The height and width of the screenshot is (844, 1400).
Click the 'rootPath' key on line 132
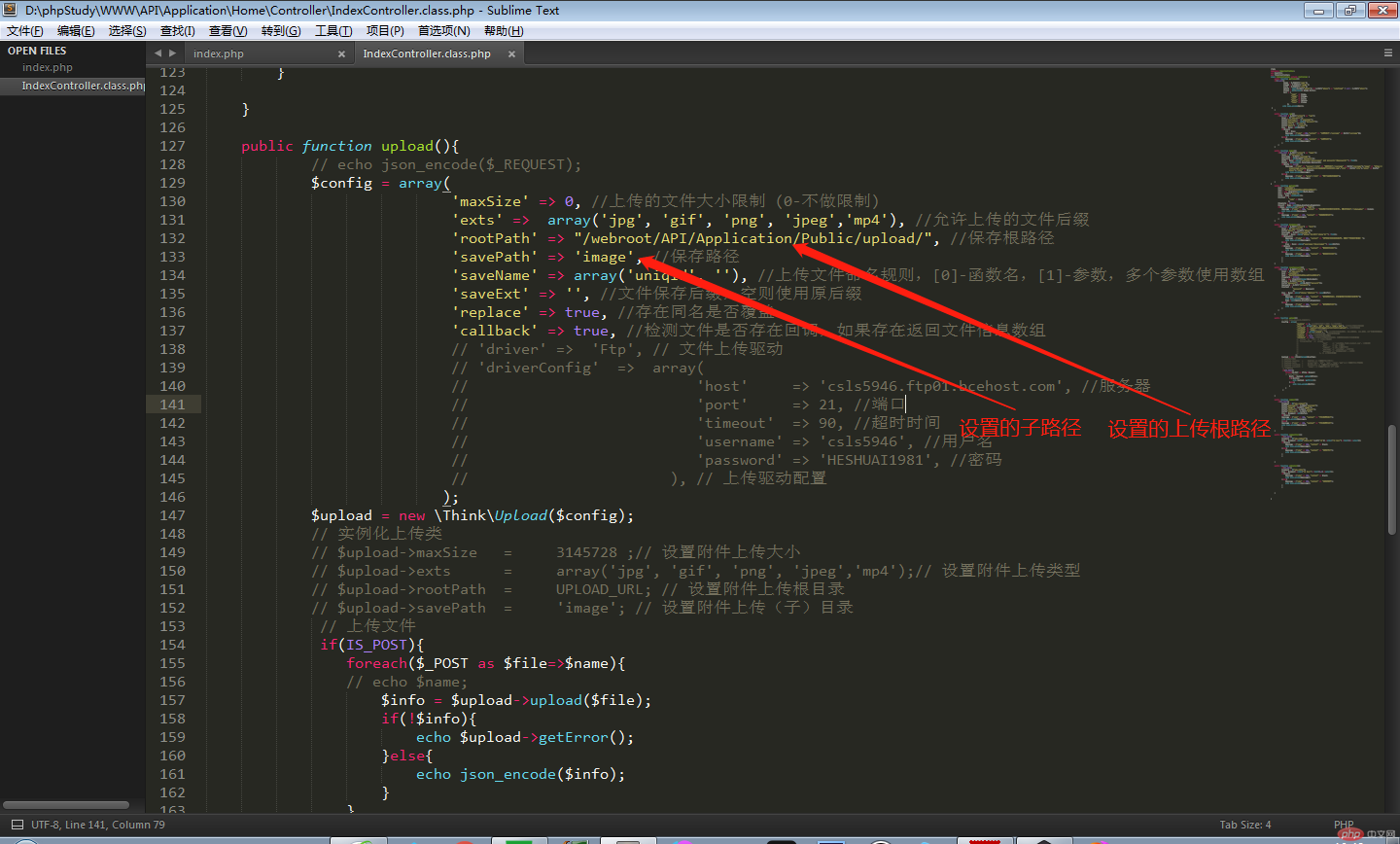point(495,238)
